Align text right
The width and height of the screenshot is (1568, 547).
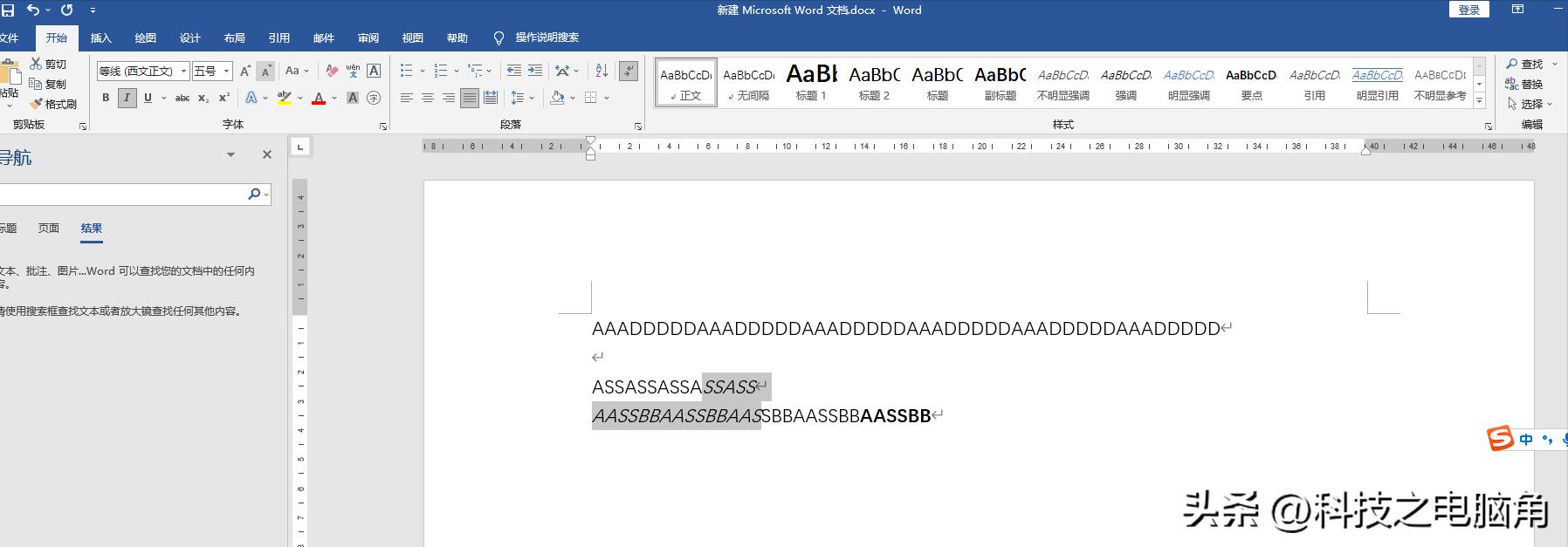point(449,98)
